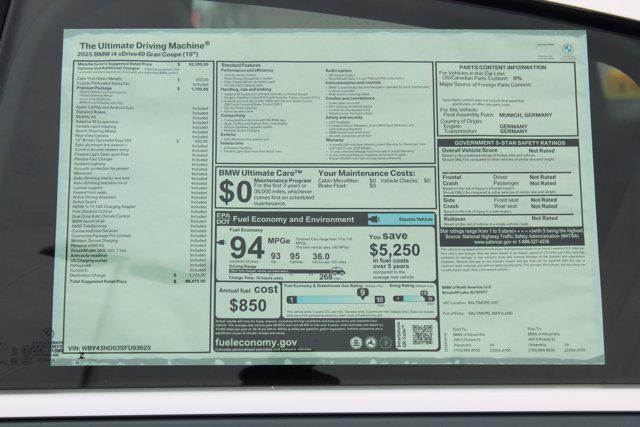The width and height of the screenshot is (640, 427).
Task: Click the greenhouse gas rating marker 9
Action: click(x=362, y=292)
